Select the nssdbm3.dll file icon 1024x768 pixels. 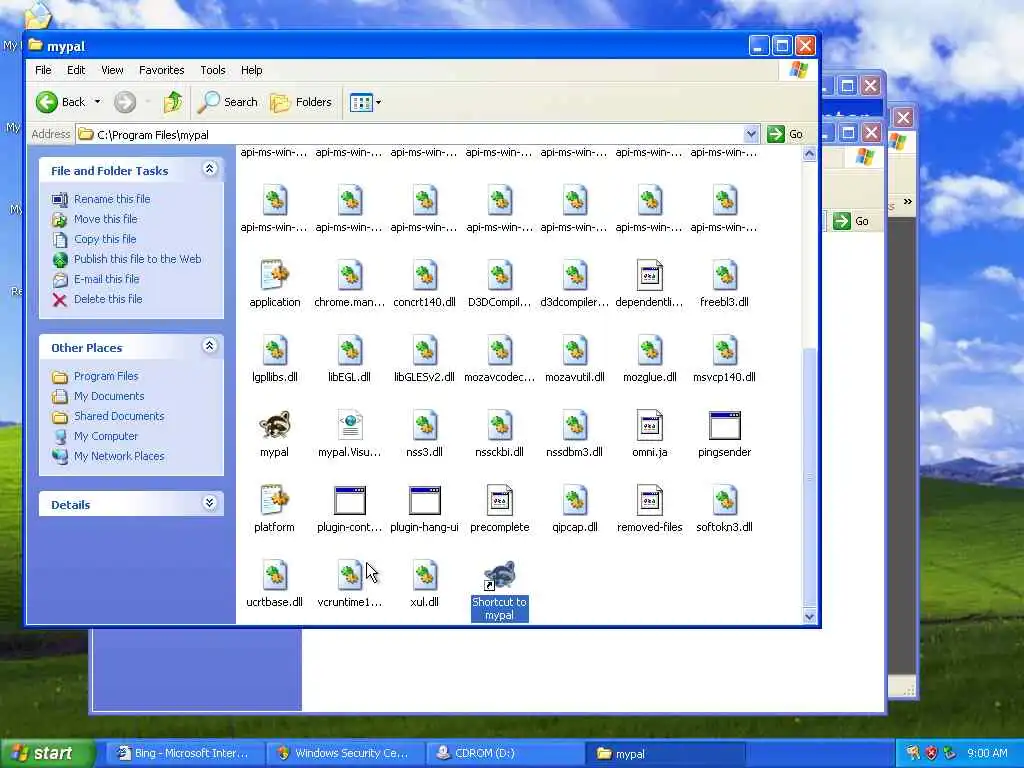[575, 426]
